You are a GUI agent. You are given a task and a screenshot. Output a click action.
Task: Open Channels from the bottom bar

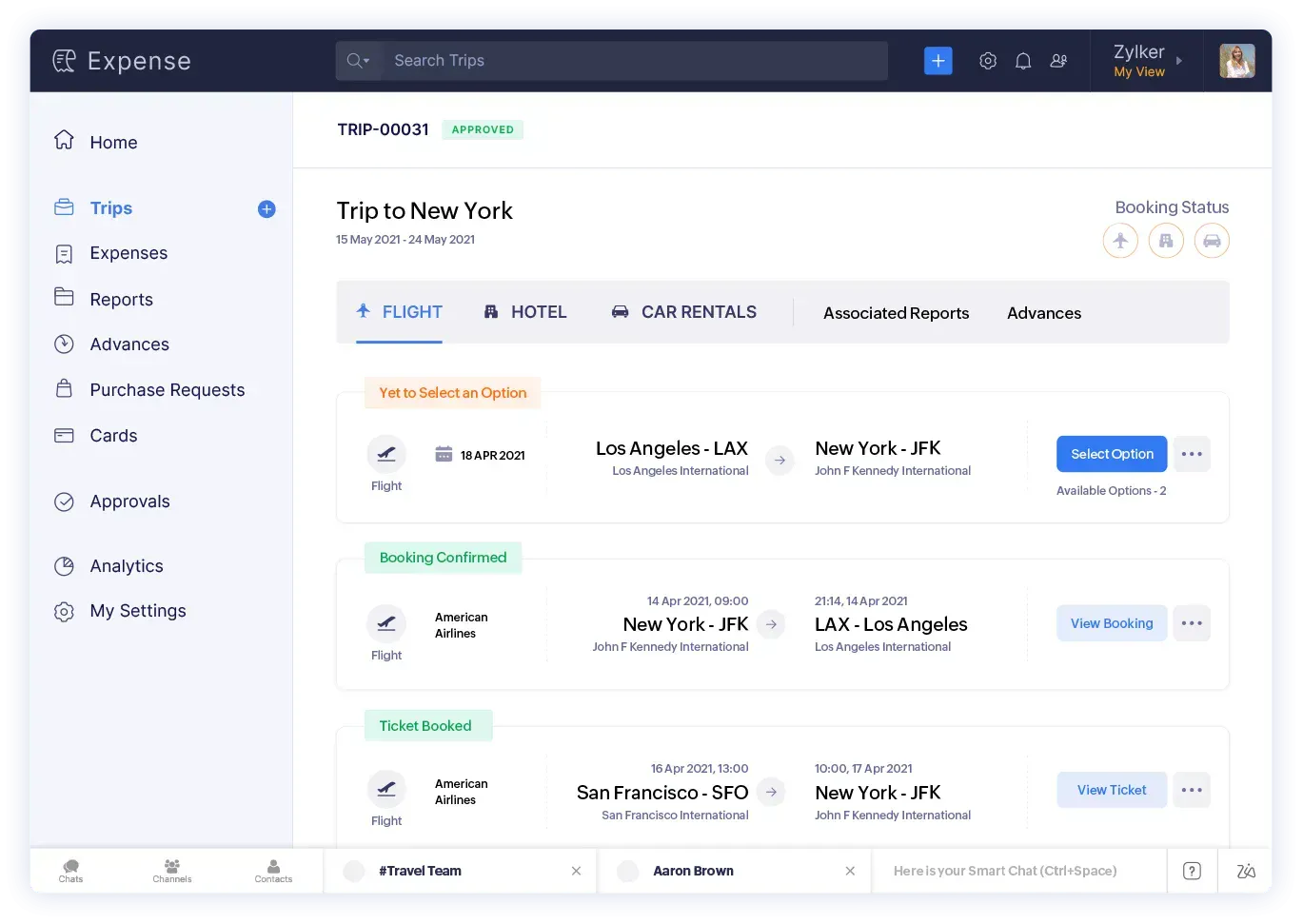[171, 870]
